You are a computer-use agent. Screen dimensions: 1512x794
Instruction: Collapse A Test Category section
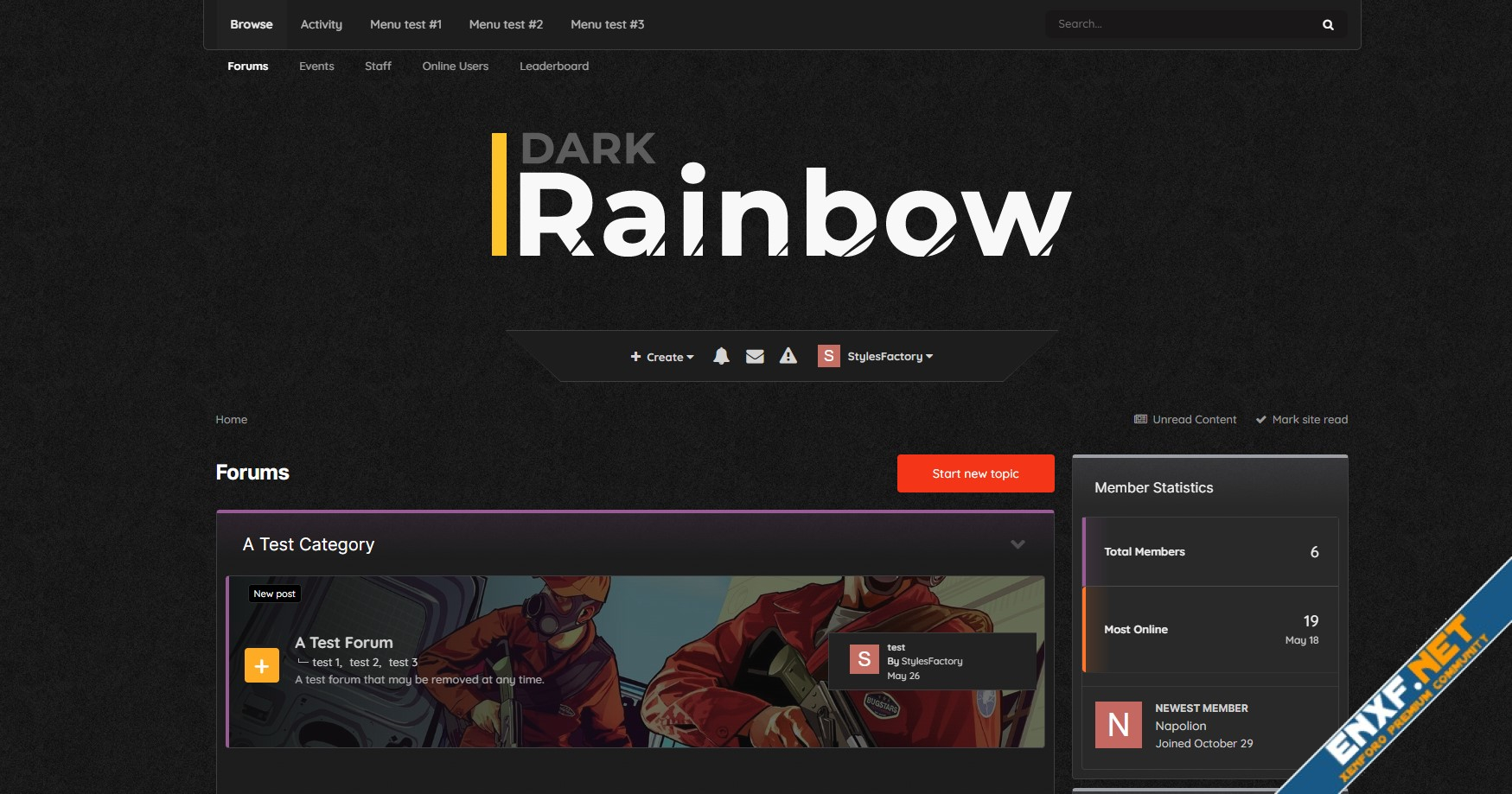pyautogui.click(x=1018, y=544)
